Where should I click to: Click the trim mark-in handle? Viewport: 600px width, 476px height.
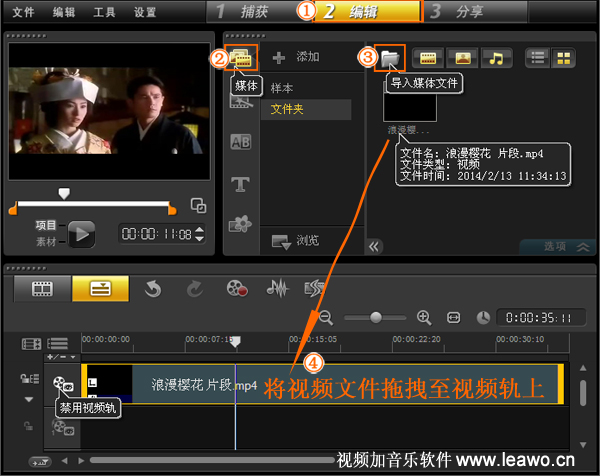point(13,209)
